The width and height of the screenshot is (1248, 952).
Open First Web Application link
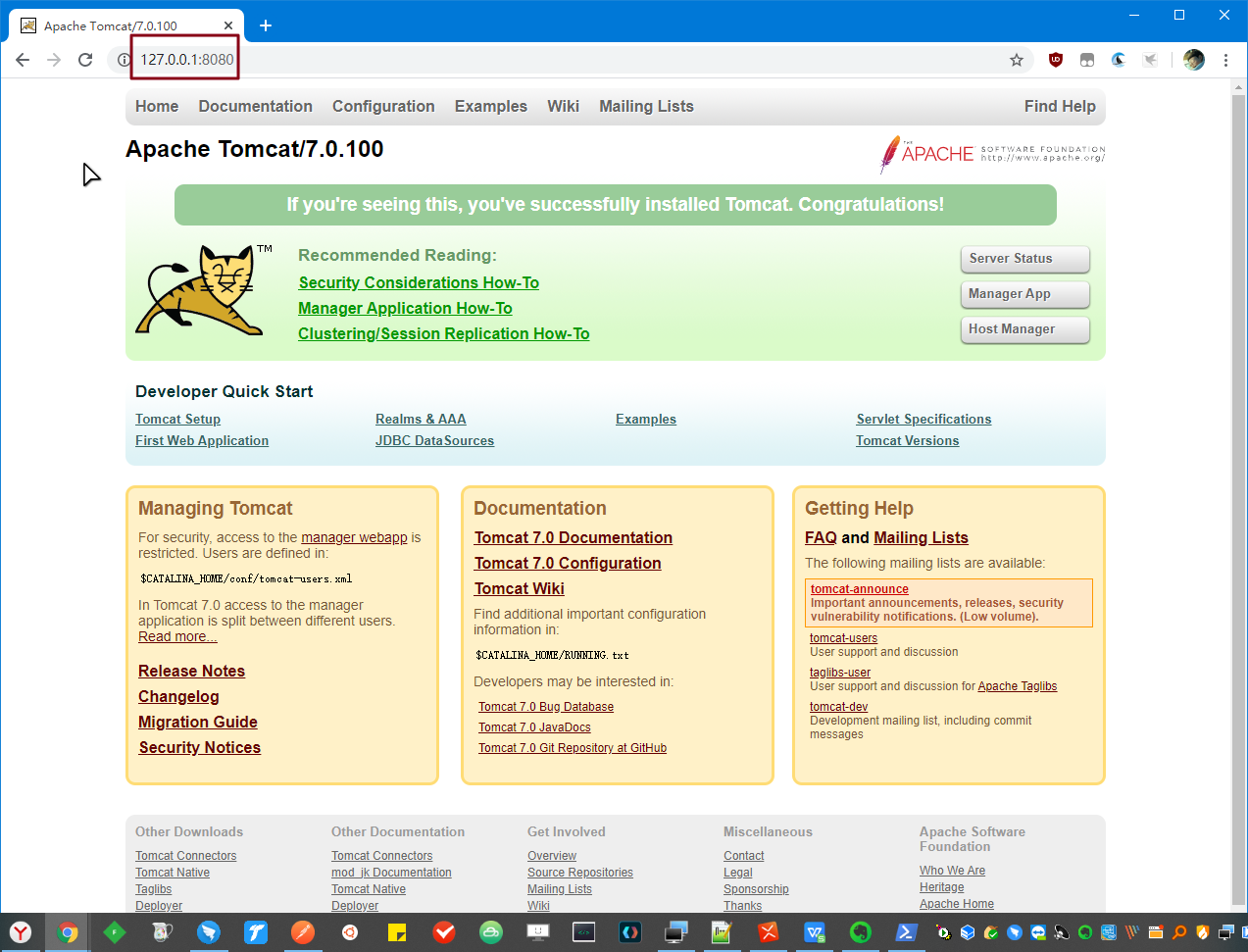tap(202, 441)
